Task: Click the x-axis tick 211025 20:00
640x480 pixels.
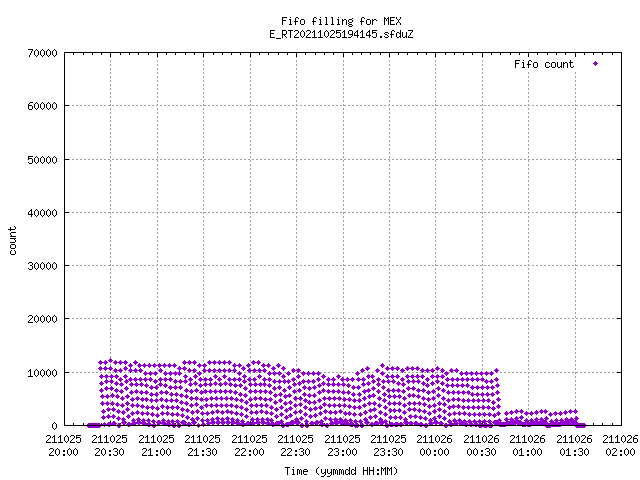Action: point(63,446)
